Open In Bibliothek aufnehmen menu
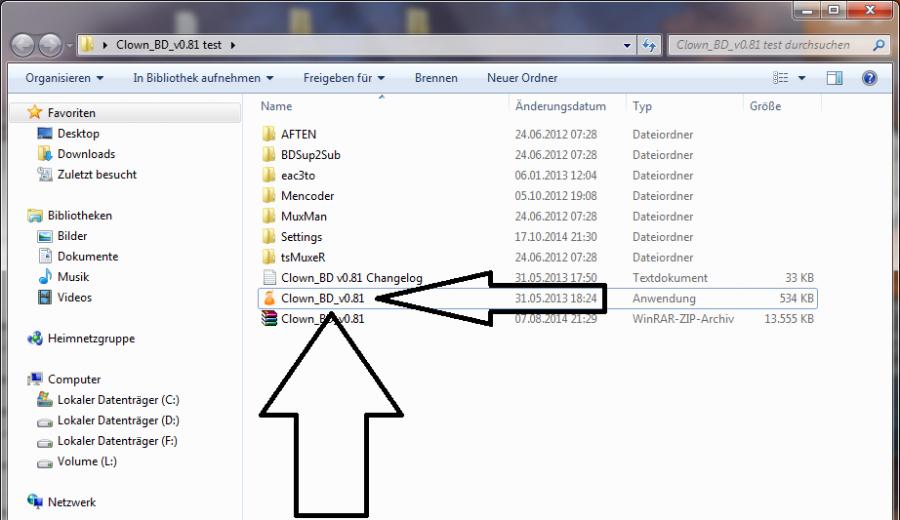This screenshot has height=520, width=900. 203,78
